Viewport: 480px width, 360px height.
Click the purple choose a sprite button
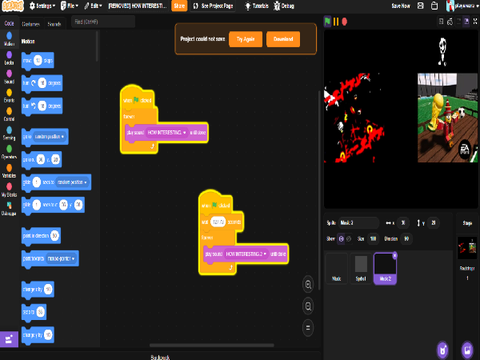pyautogui.click(x=443, y=350)
